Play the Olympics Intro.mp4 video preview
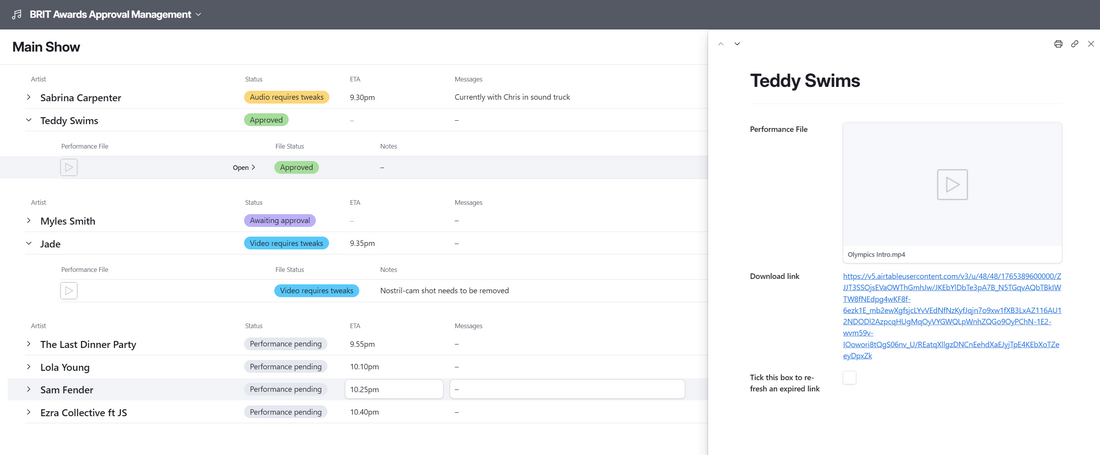 [952, 185]
